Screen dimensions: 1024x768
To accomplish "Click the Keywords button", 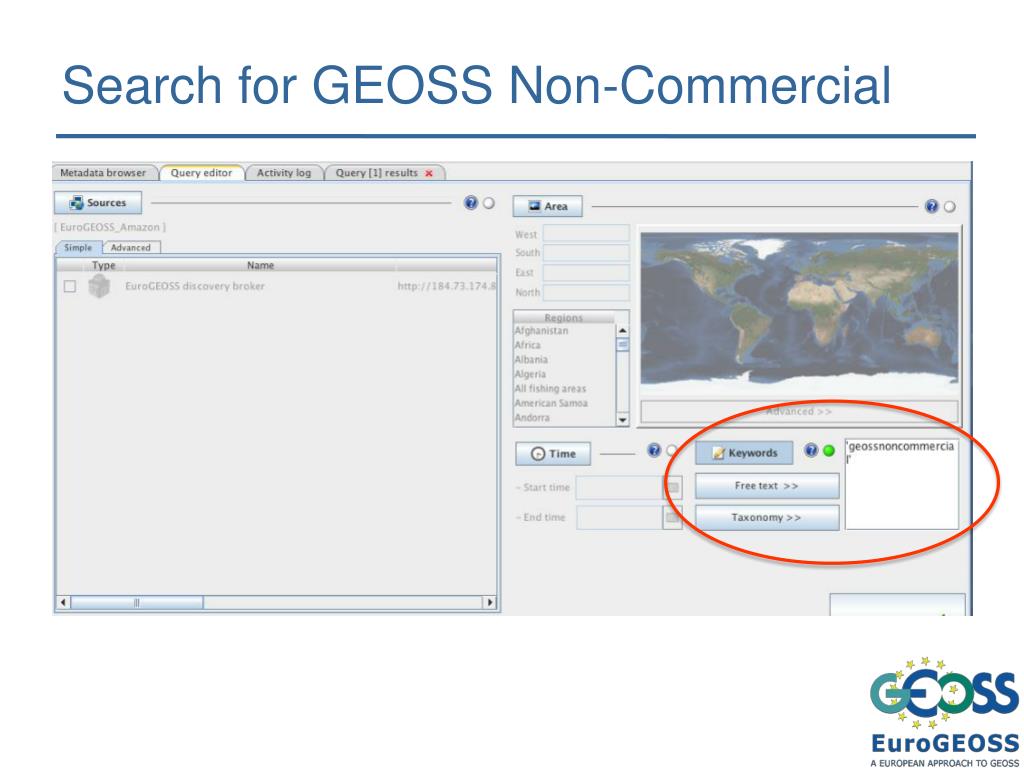I will click(x=744, y=453).
